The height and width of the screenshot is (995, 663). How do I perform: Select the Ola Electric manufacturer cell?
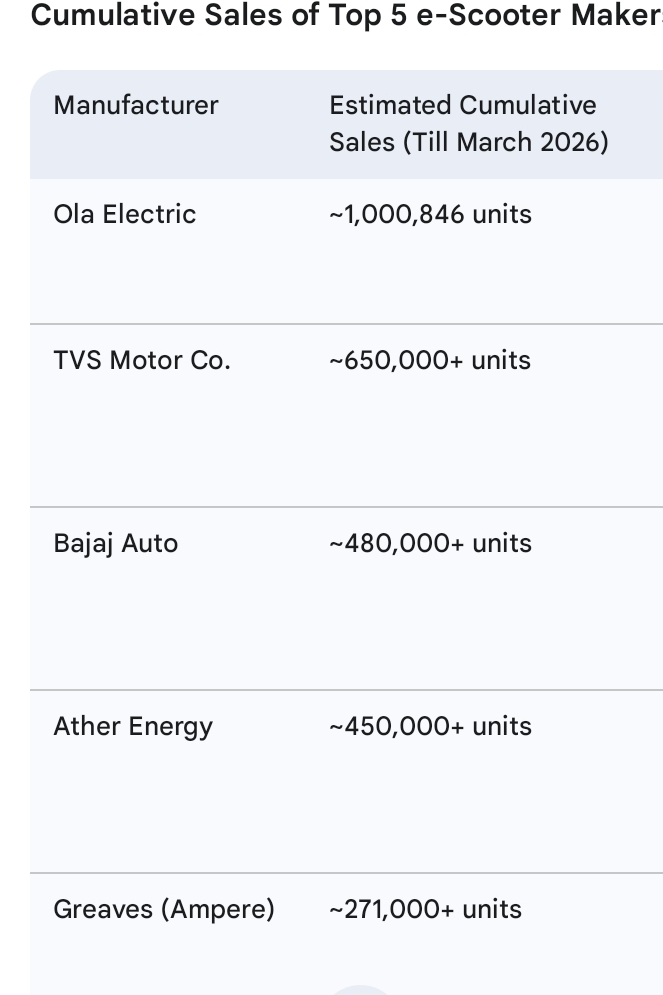click(x=125, y=214)
